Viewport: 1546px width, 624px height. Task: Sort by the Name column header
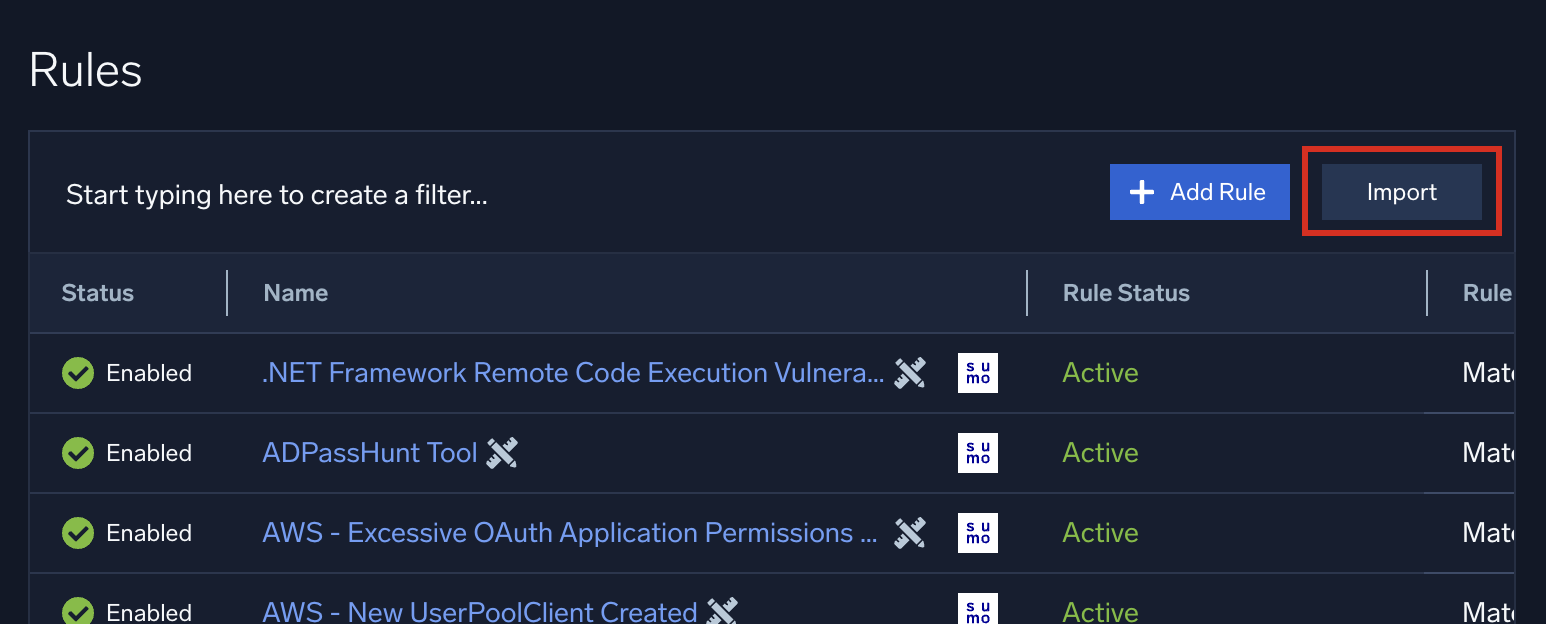coord(296,293)
